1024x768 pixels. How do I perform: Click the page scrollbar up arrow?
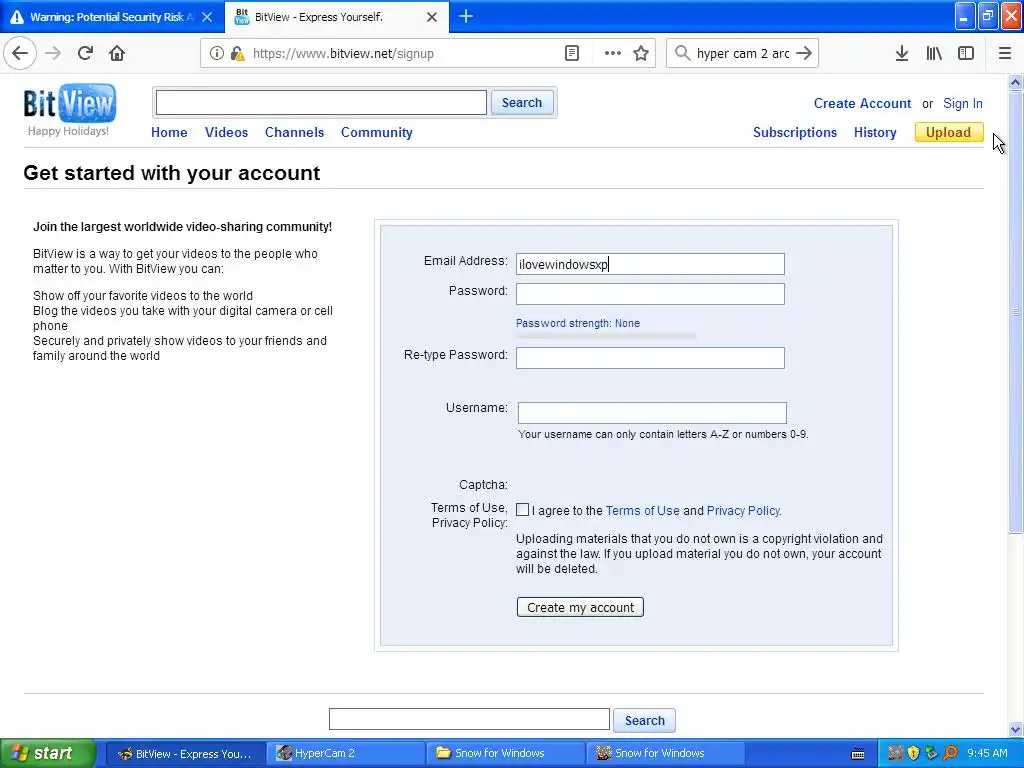(1015, 82)
